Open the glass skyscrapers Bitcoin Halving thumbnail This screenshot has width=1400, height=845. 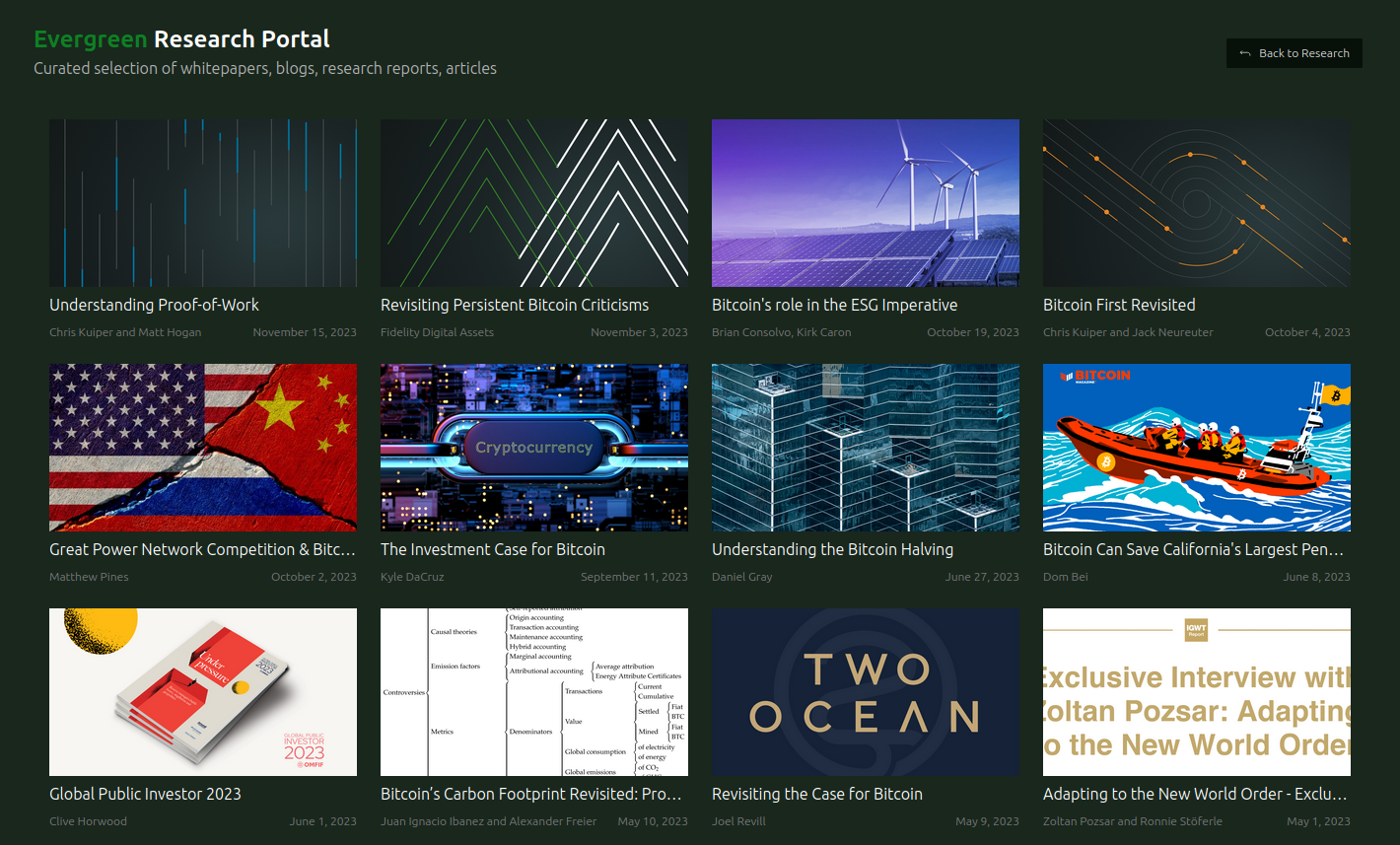(x=866, y=448)
